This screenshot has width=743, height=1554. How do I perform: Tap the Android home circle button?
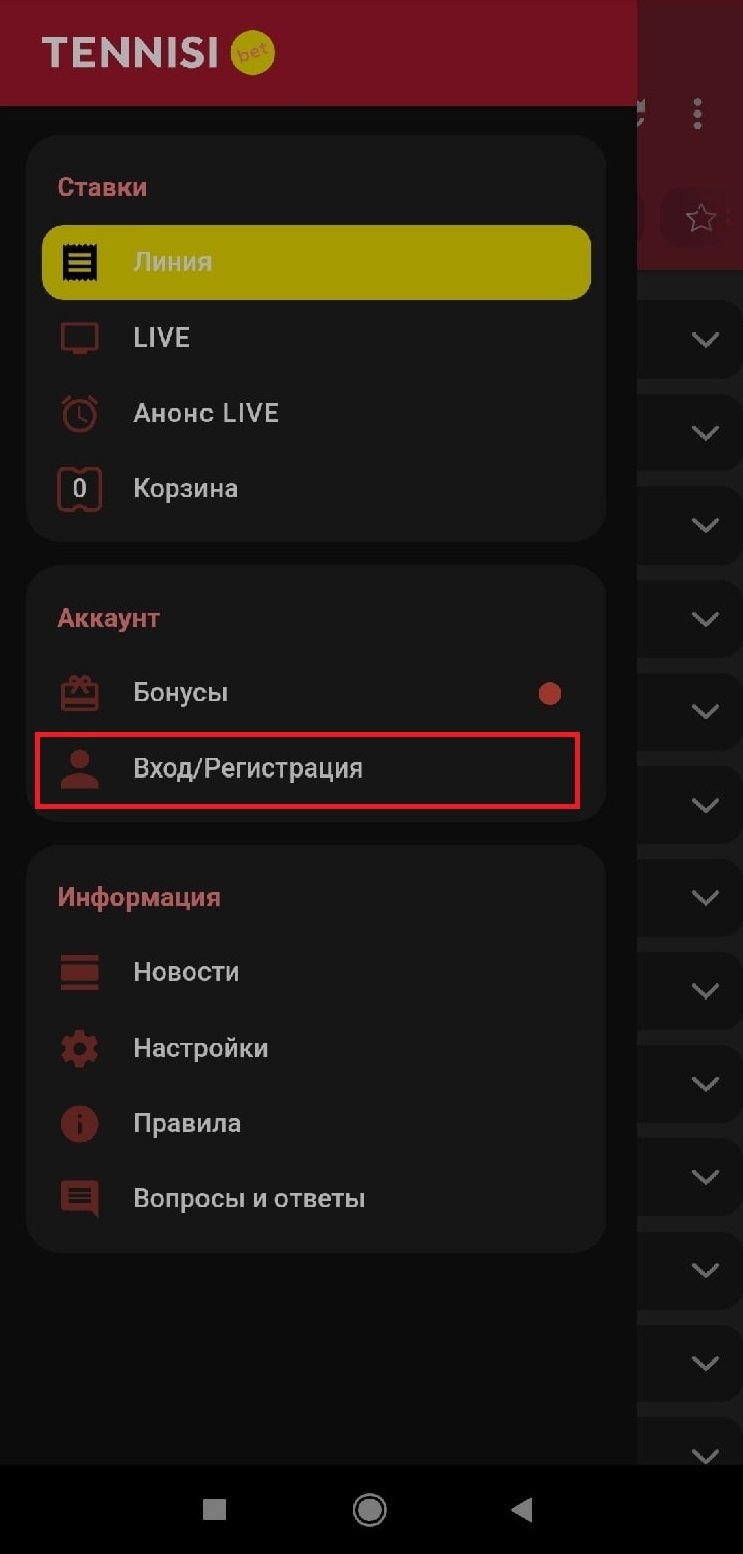pyautogui.click(x=370, y=1510)
